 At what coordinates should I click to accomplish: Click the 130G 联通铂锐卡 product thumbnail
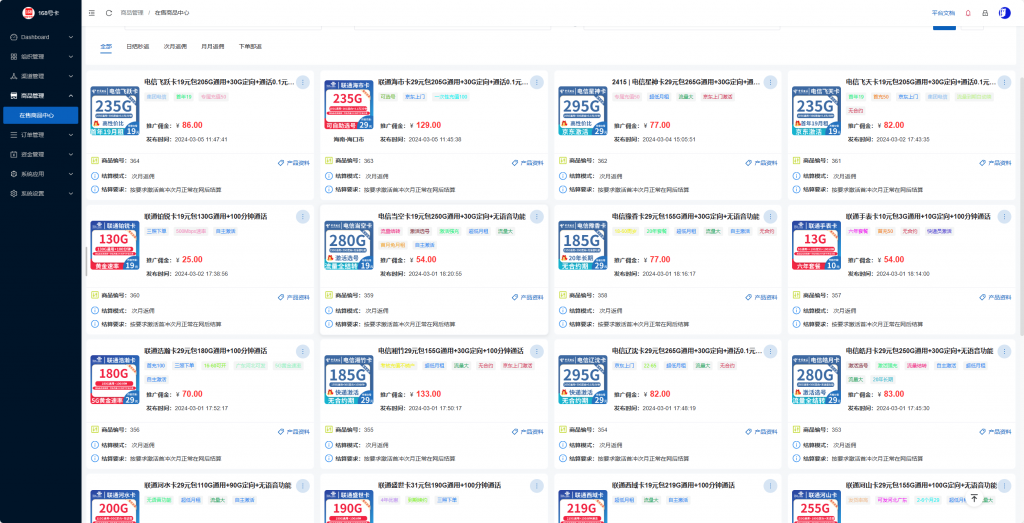113,245
